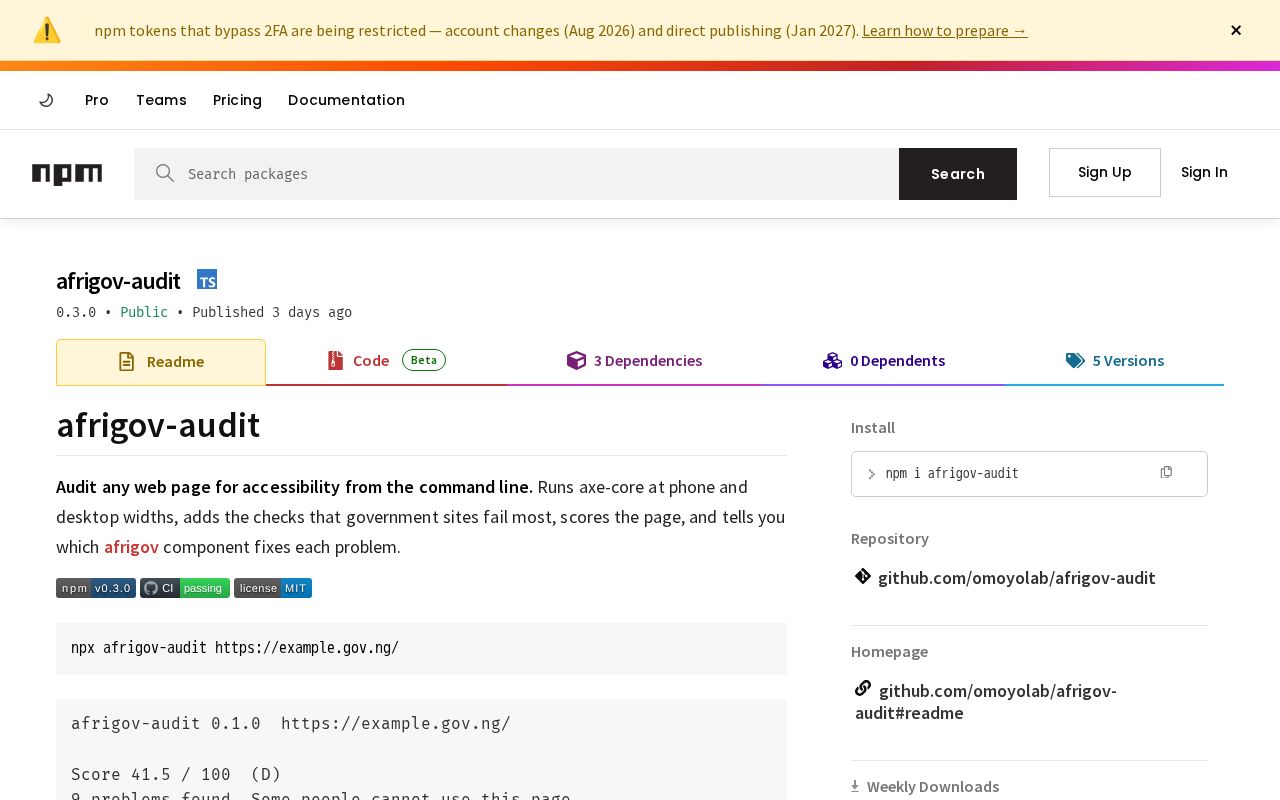This screenshot has height=800, width=1280.
Task: Click the Search button
Action: pos(958,174)
